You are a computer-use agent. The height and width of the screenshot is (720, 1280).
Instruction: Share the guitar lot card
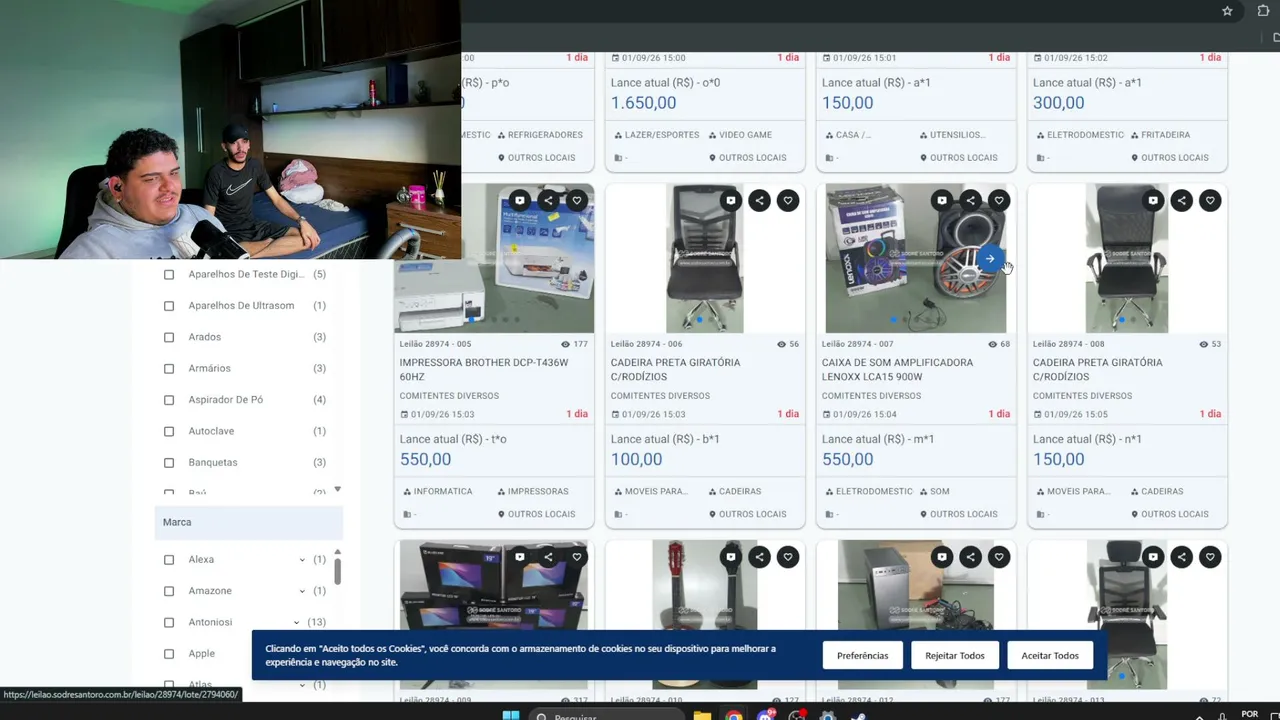(760, 557)
